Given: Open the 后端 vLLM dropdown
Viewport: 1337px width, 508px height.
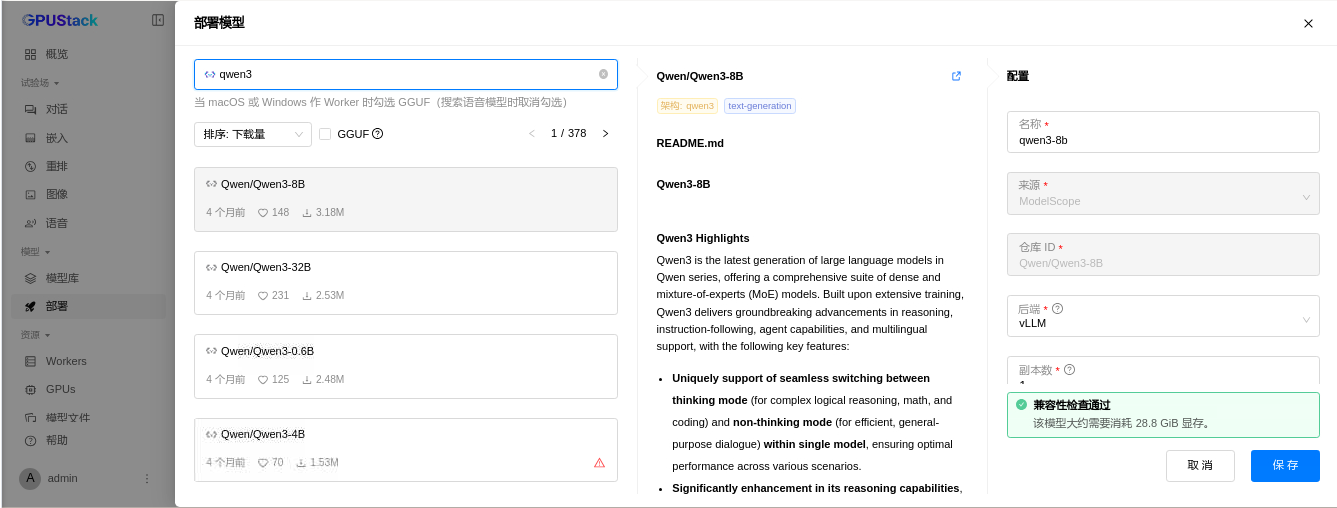Looking at the screenshot, I should point(1163,316).
